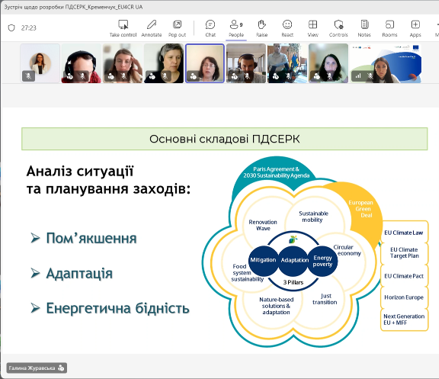Viewport: 439px width, 379px height.
Task: Open meeting Notes
Action: pyautogui.click(x=364, y=28)
